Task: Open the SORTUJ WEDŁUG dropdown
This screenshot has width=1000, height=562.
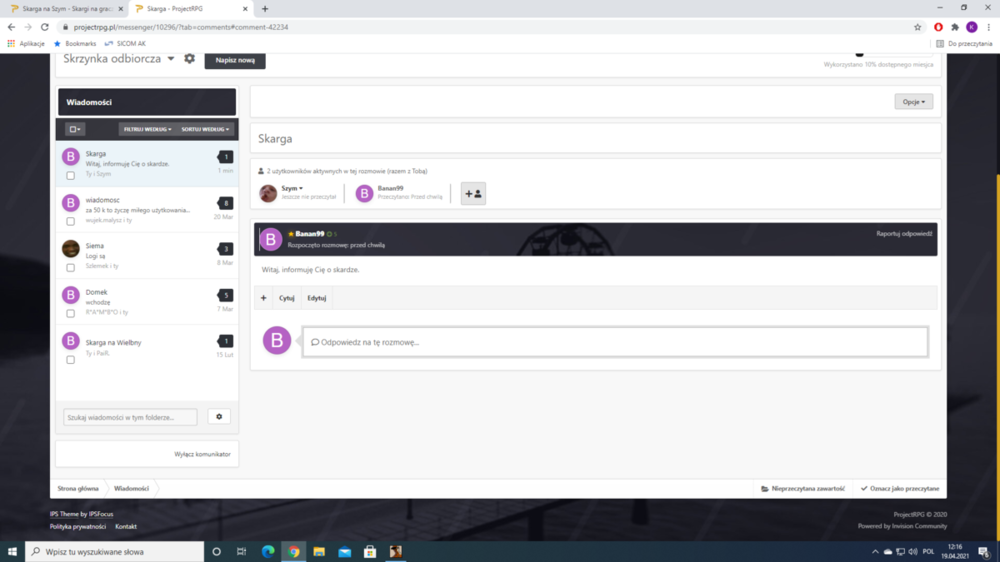Action: pyautogui.click(x=205, y=129)
